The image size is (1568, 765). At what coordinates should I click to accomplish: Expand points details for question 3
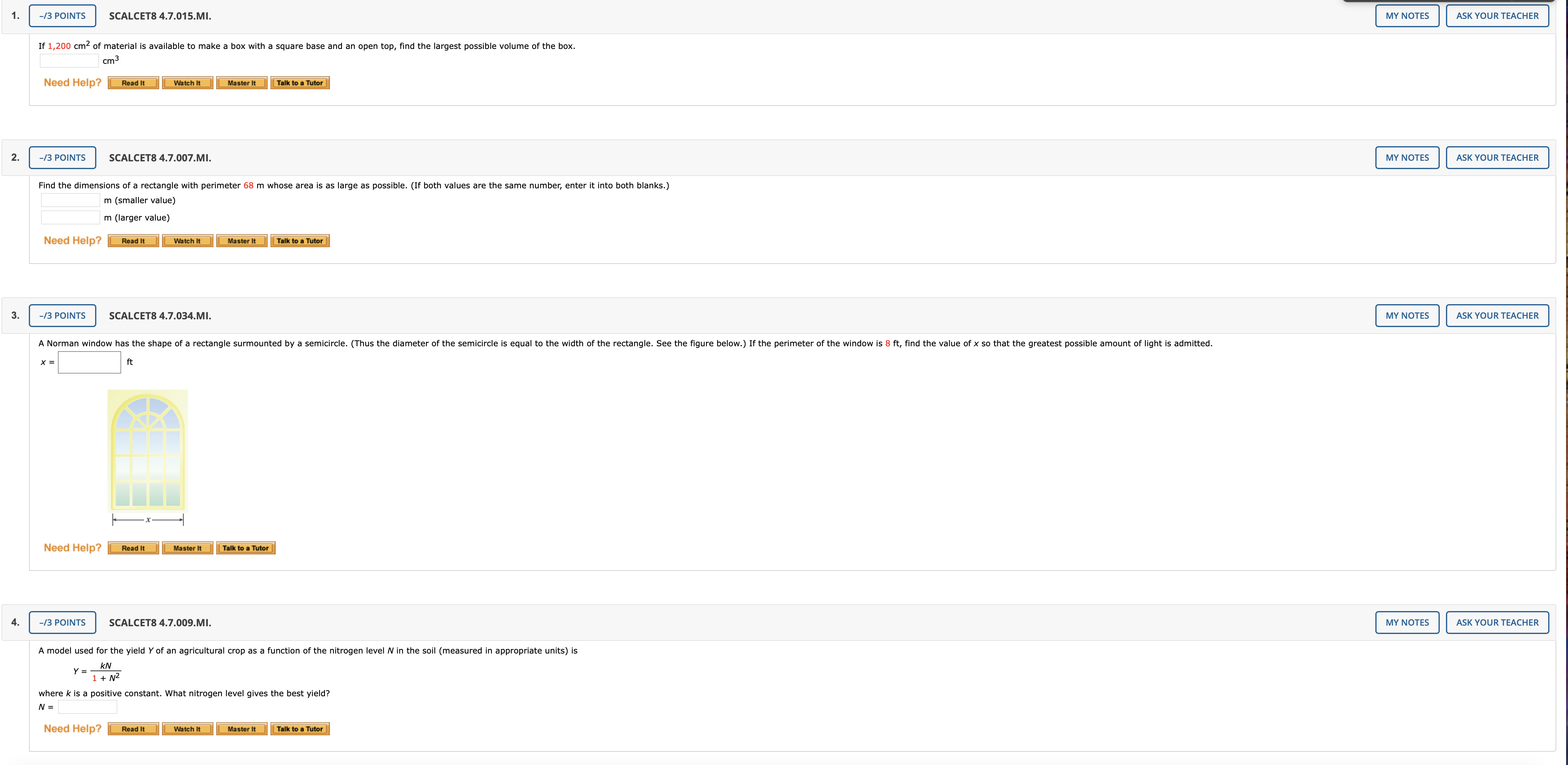[62, 315]
